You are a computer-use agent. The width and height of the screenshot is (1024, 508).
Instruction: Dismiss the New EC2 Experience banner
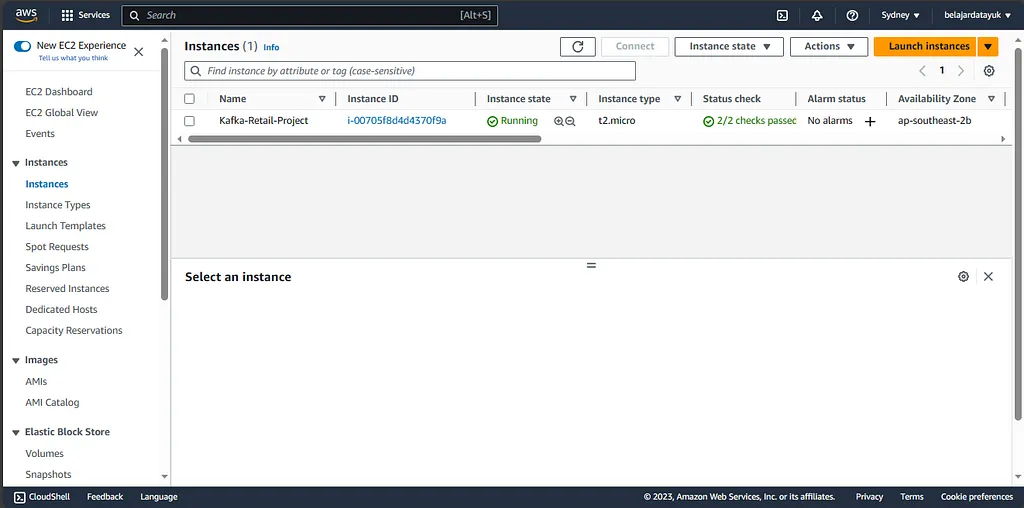138,52
